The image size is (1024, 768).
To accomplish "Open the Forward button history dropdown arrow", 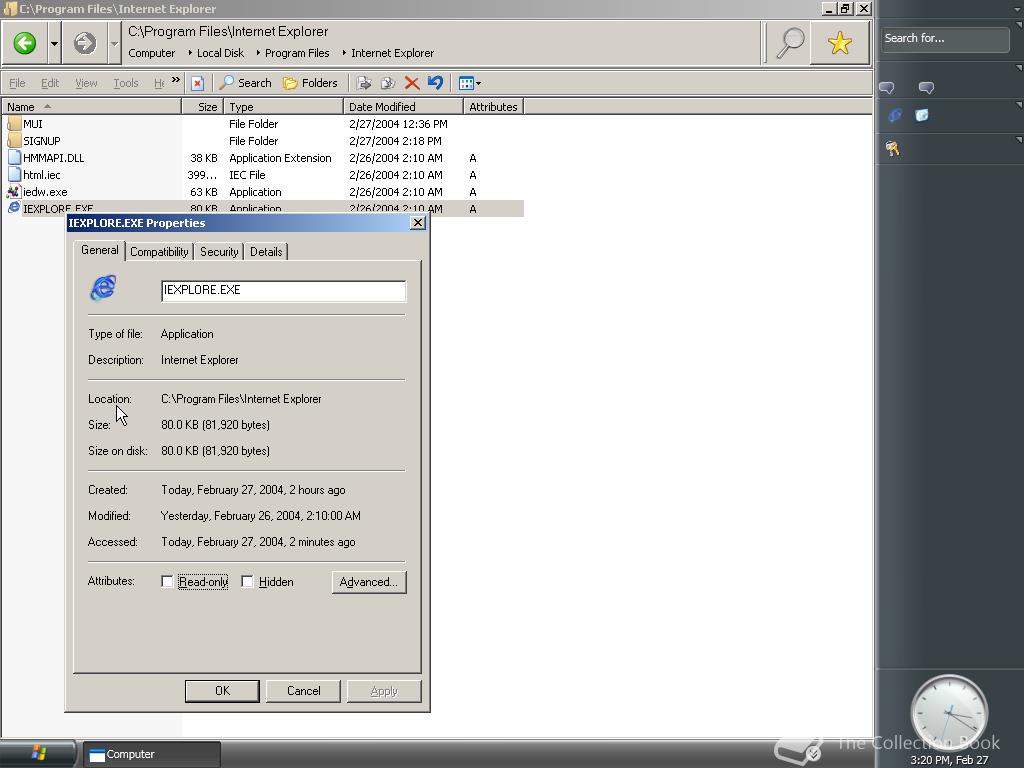I will (114, 43).
